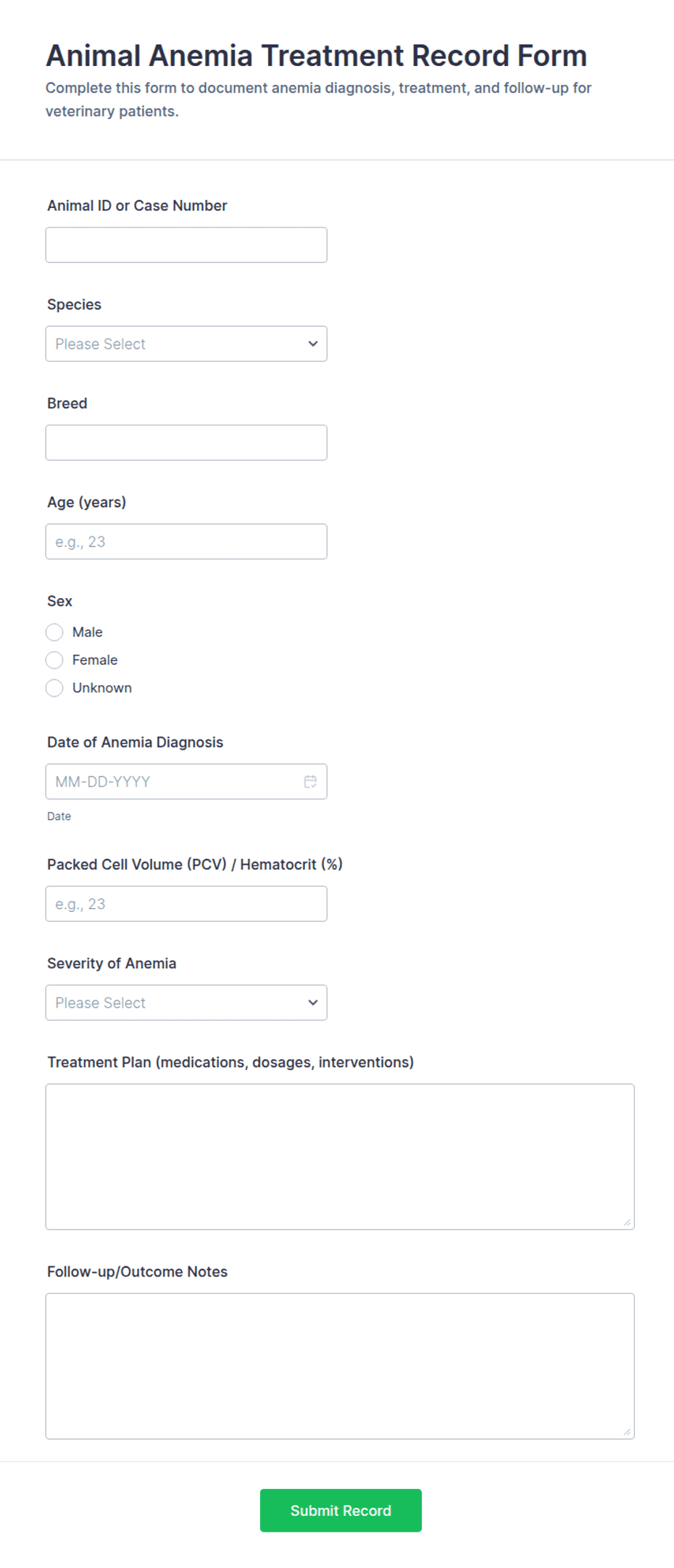Choose Unknown for the animal's sex
Screen dimensions: 674x1568
[x=54, y=688]
